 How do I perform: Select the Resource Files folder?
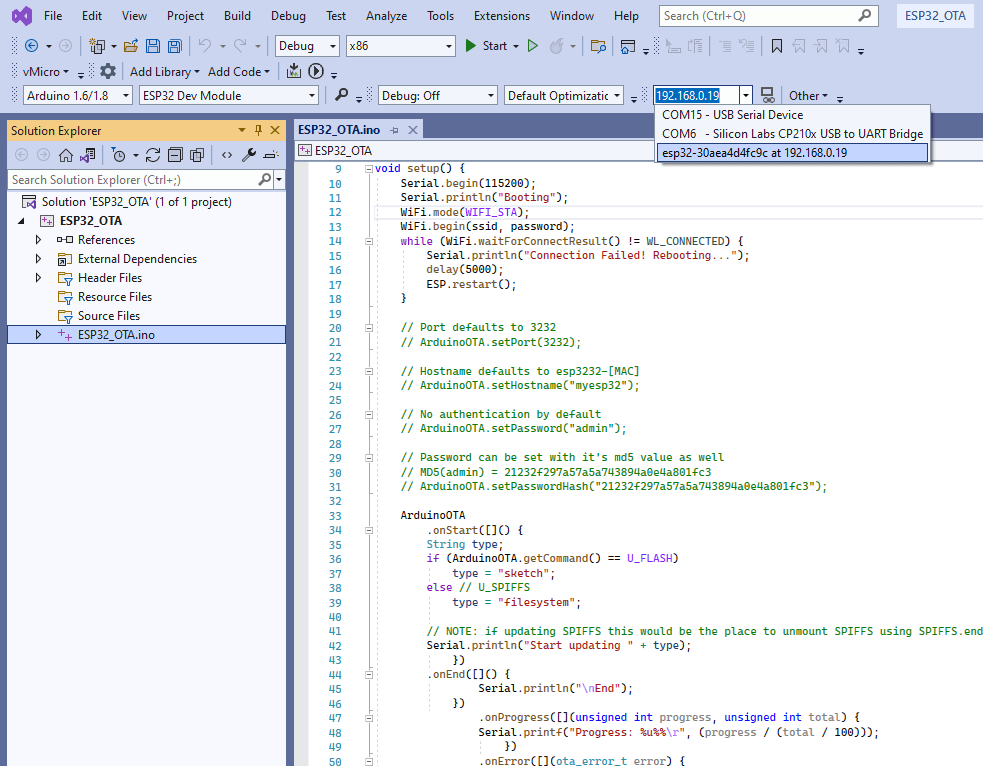point(115,296)
